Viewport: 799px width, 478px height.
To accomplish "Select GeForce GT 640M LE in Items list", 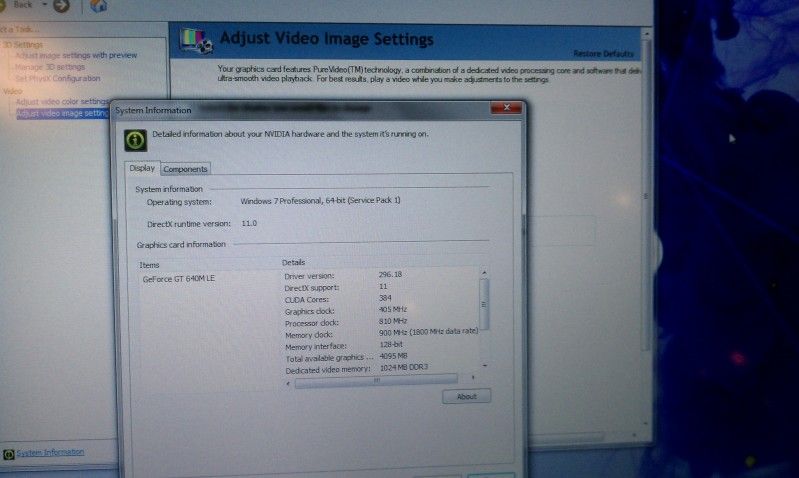I will pos(179,279).
